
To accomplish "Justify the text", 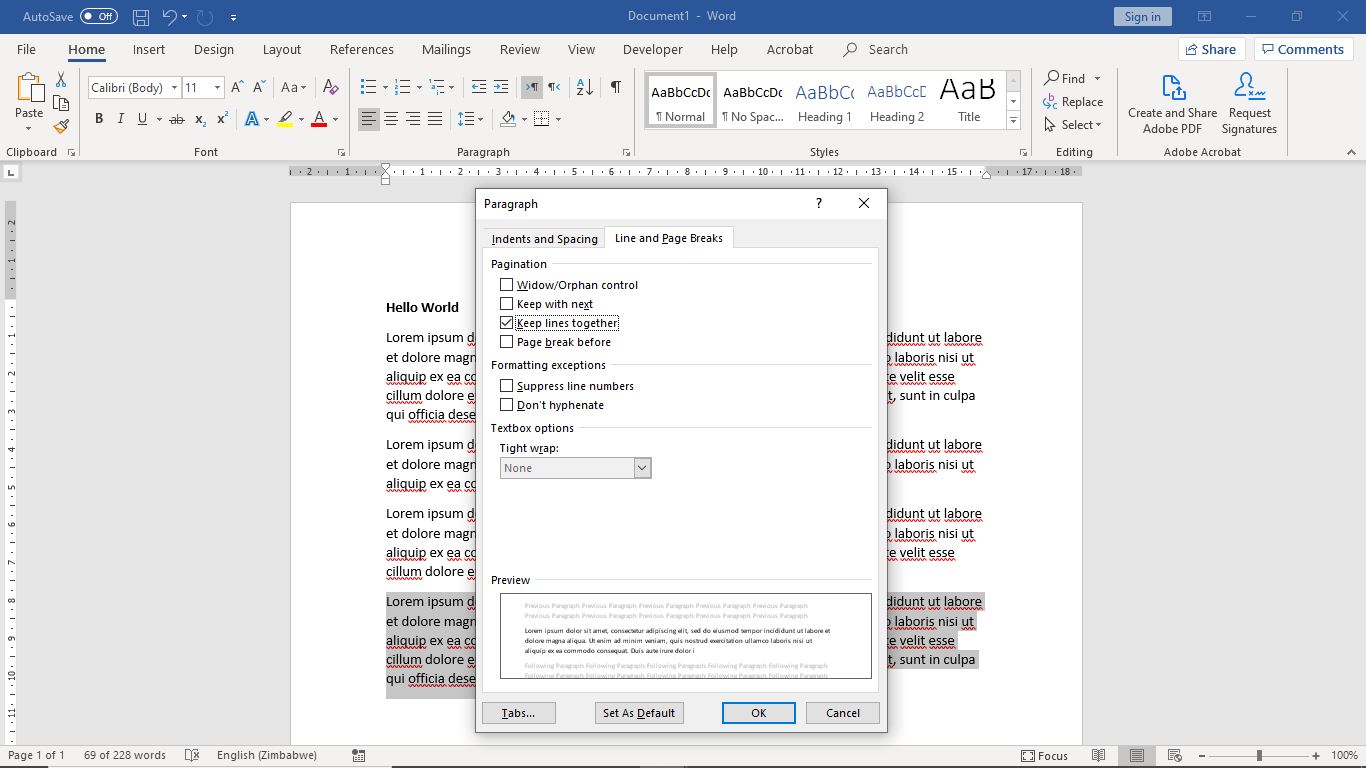I will pos(435,119).
